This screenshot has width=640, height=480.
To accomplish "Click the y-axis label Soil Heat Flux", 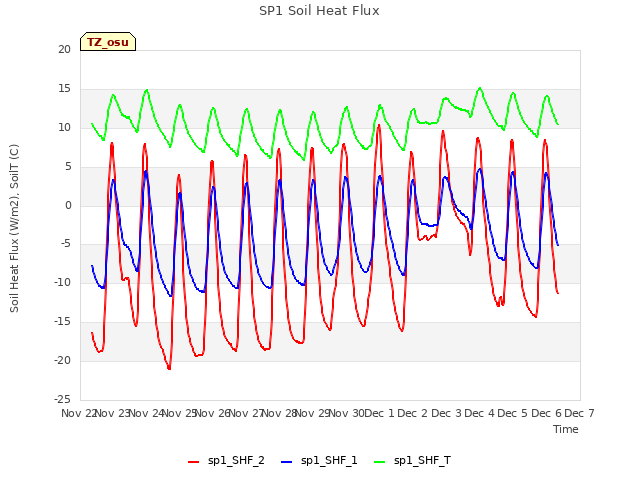I will (x=14, y=229).
